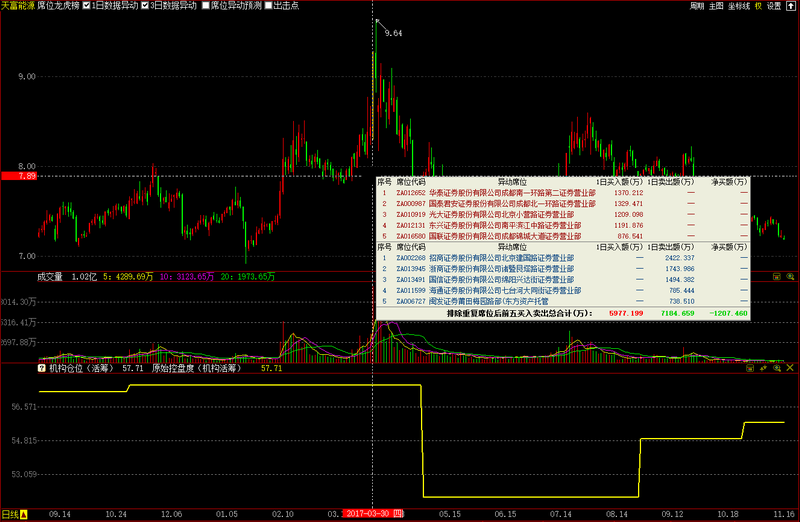Toggle the 3日数据异动 checkbox
Viewport: 800px width, 522px height.
(143, 6)
